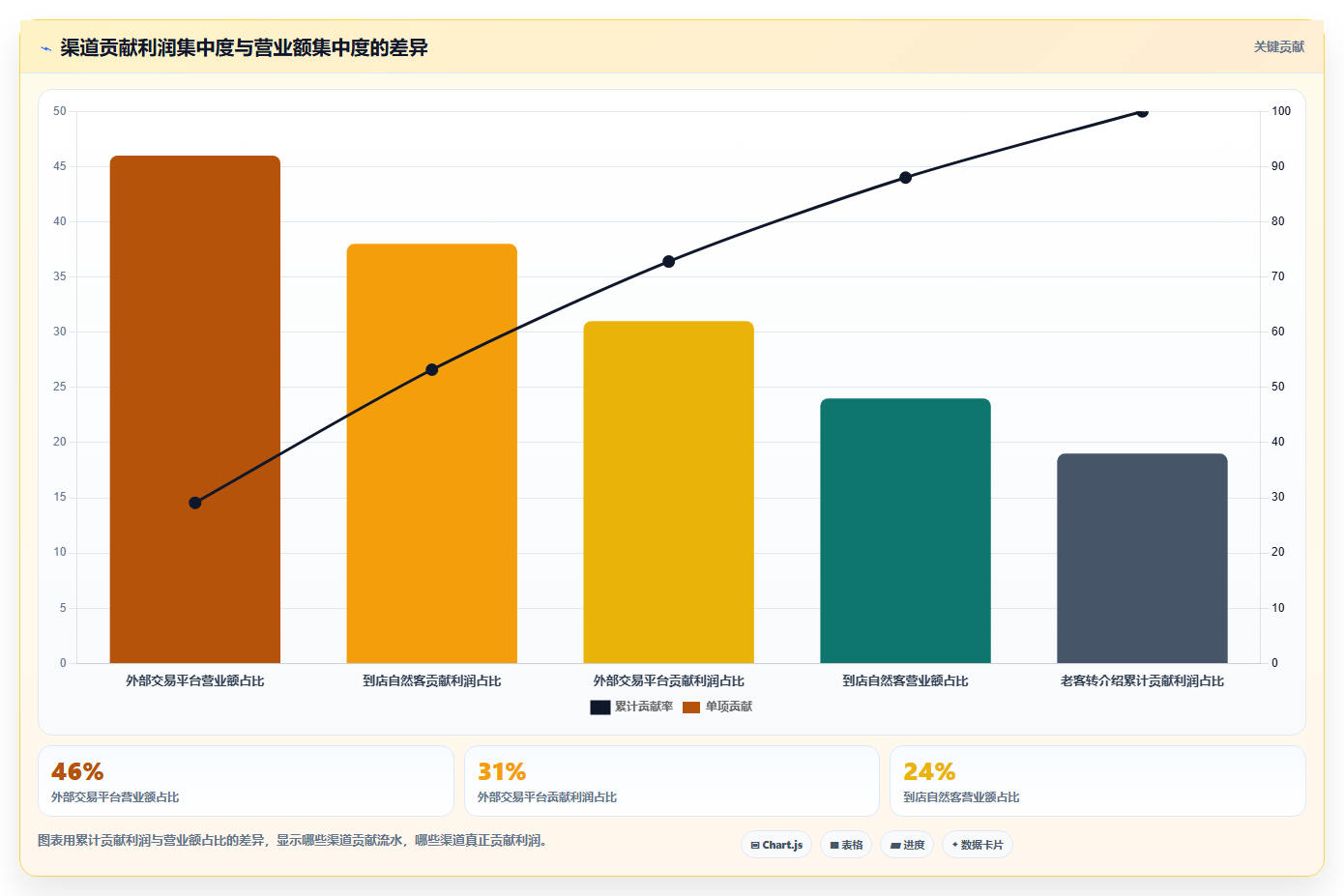Click the line point above 外部交易平台贡献利润占比
Screen dimensions: 1344x896
(669, 262)
